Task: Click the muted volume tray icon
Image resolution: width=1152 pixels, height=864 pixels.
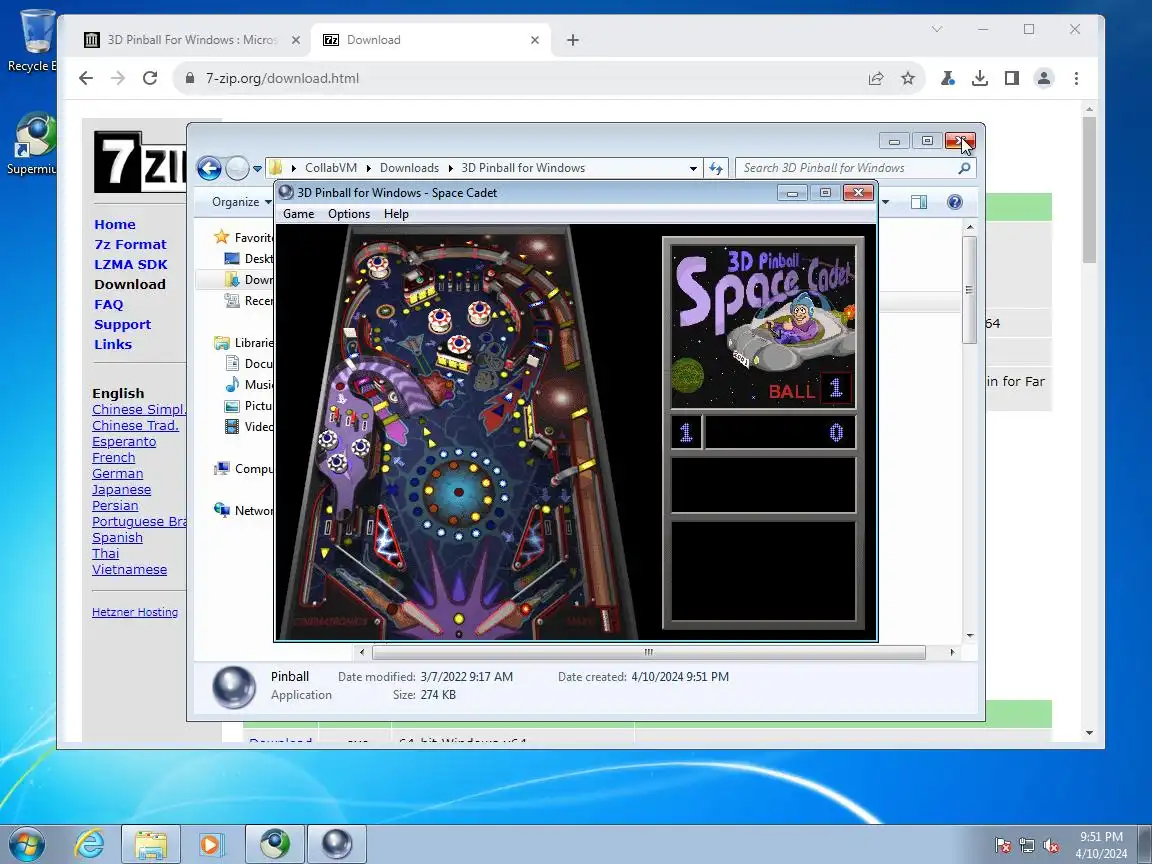Action: pos(1051,846)
